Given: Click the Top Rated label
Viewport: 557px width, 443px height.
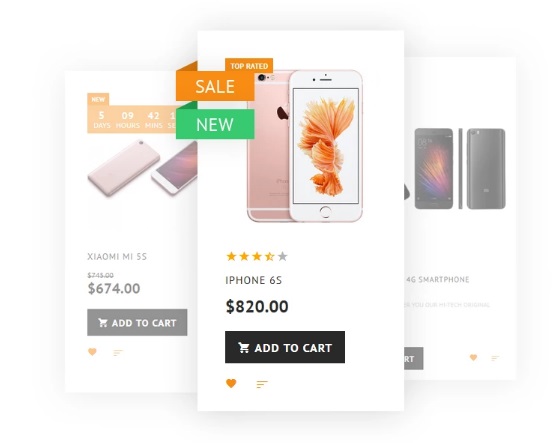Looking at the screenshot, I should click(249, 66).
